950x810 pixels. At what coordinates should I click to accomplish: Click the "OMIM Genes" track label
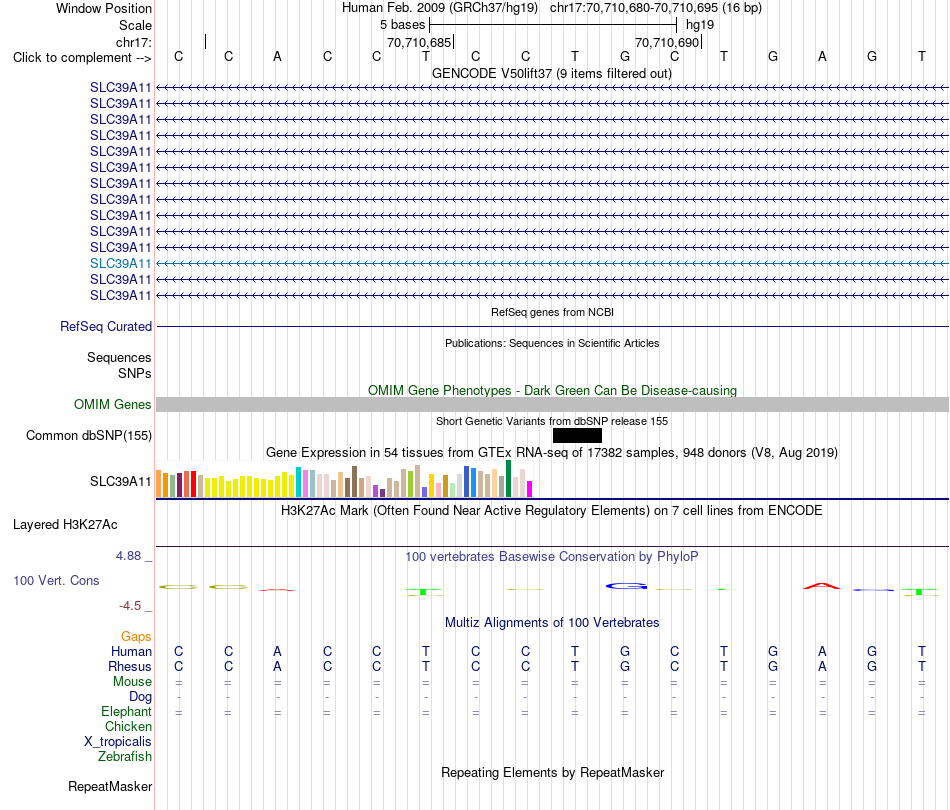pos(113,405)
